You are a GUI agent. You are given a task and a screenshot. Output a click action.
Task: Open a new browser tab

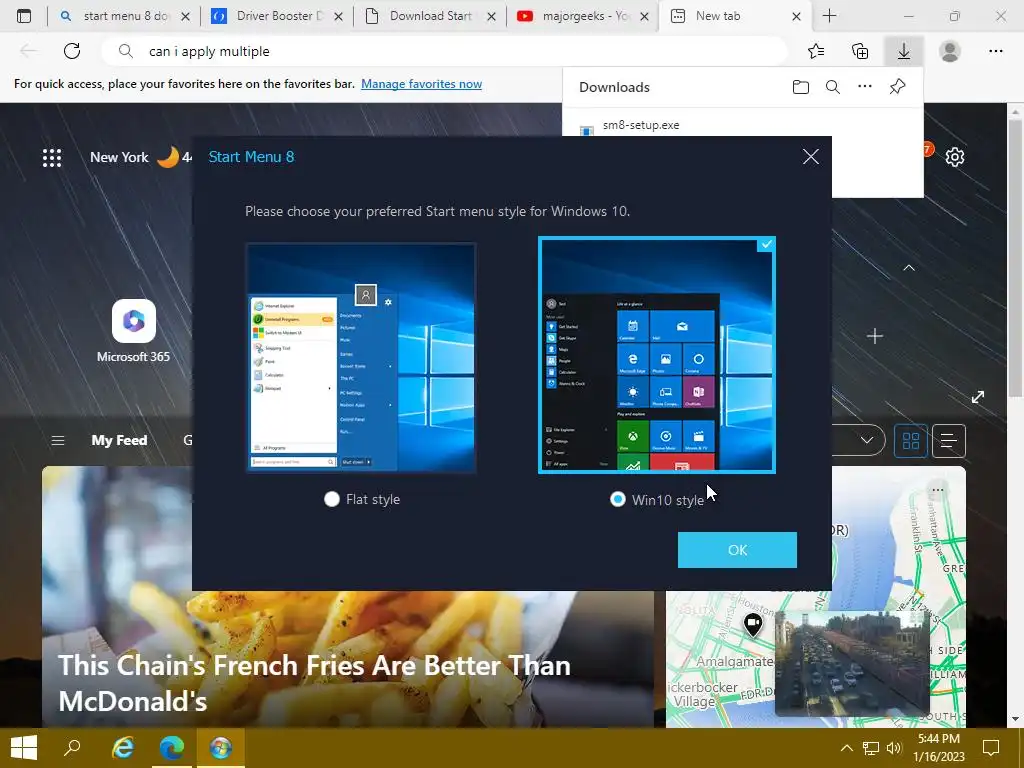coord(829,16)
